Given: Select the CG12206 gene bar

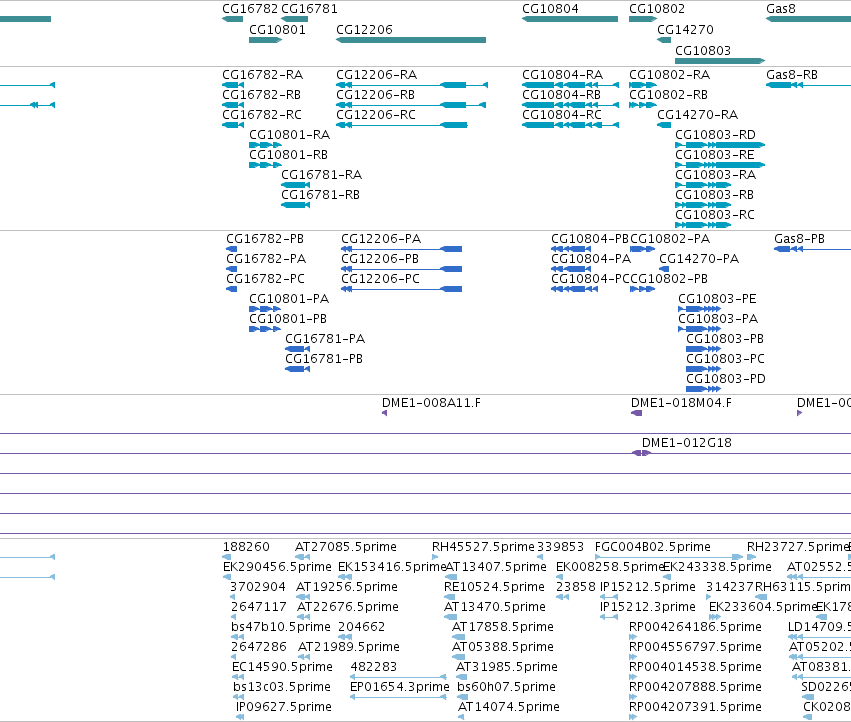Looking at the screenshot, I should (x=411, y=40).
